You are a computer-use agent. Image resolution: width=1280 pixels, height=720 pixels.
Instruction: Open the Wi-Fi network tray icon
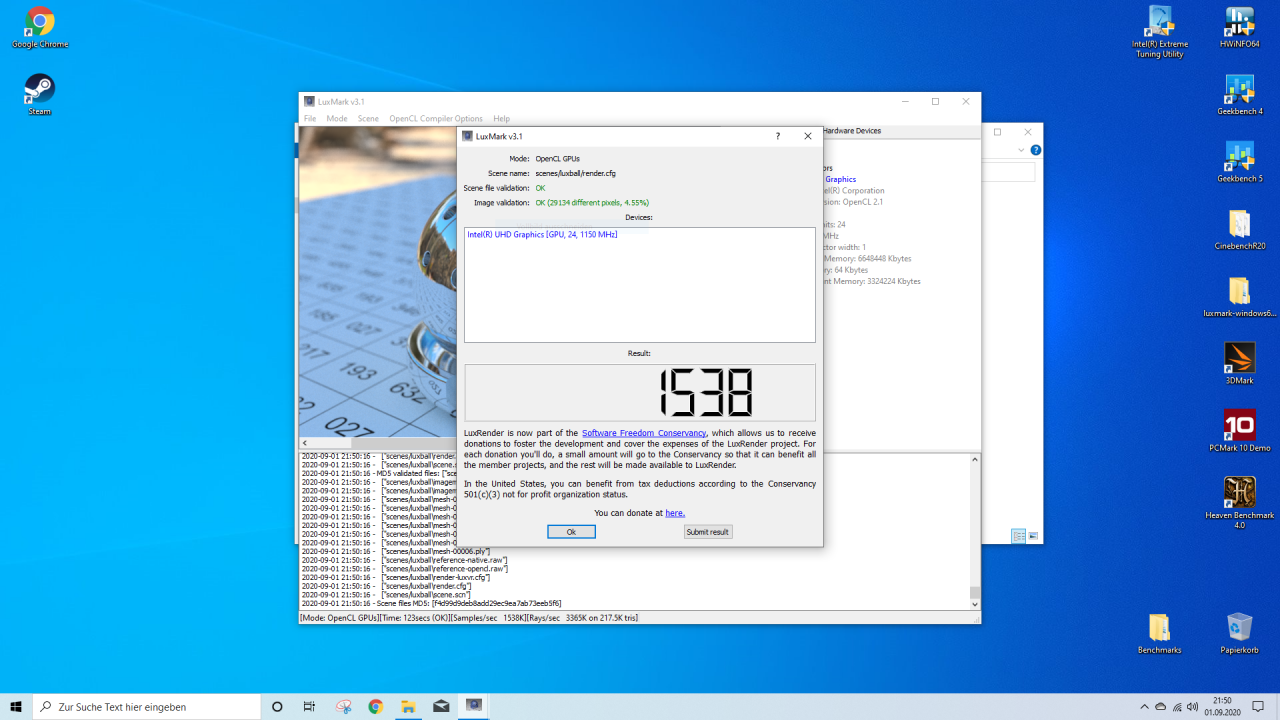1177,706
